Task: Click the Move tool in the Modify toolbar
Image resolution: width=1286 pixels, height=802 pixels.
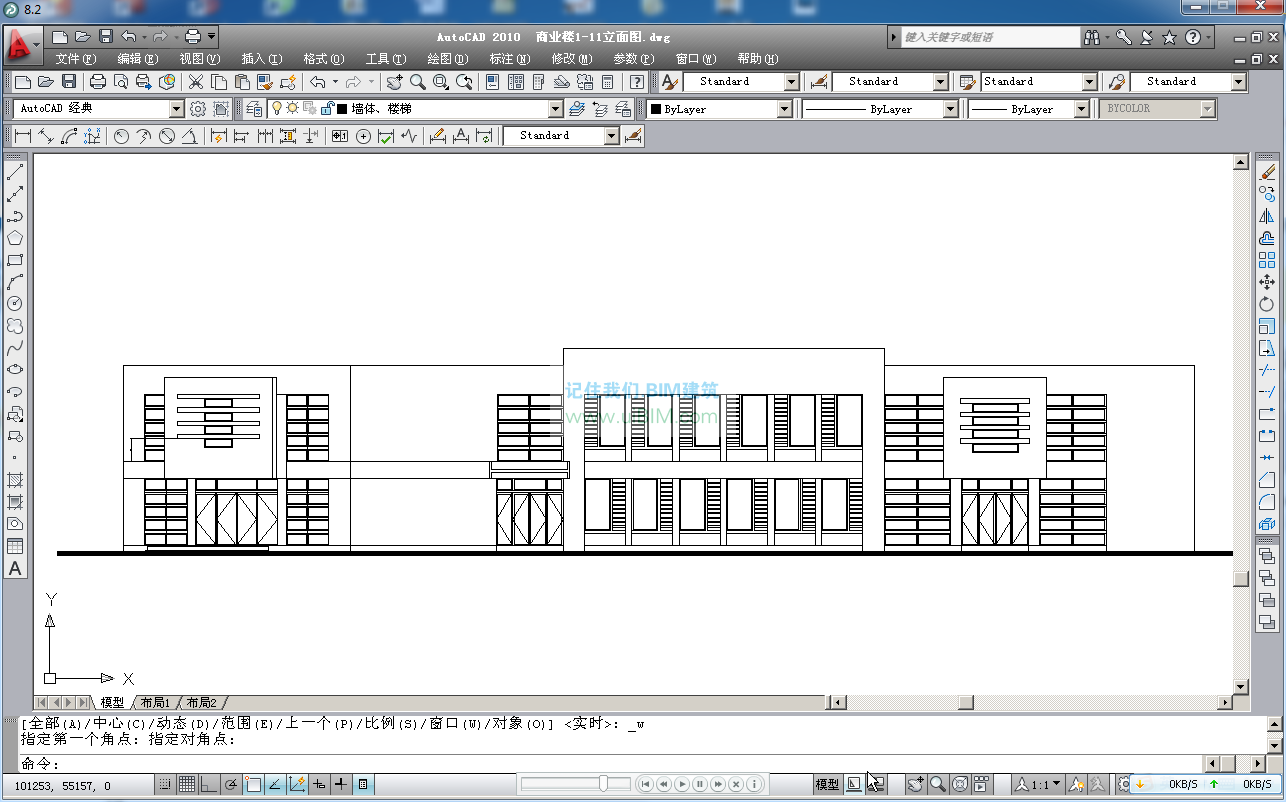Action: pyautogui.click(x=1267, y=282)
